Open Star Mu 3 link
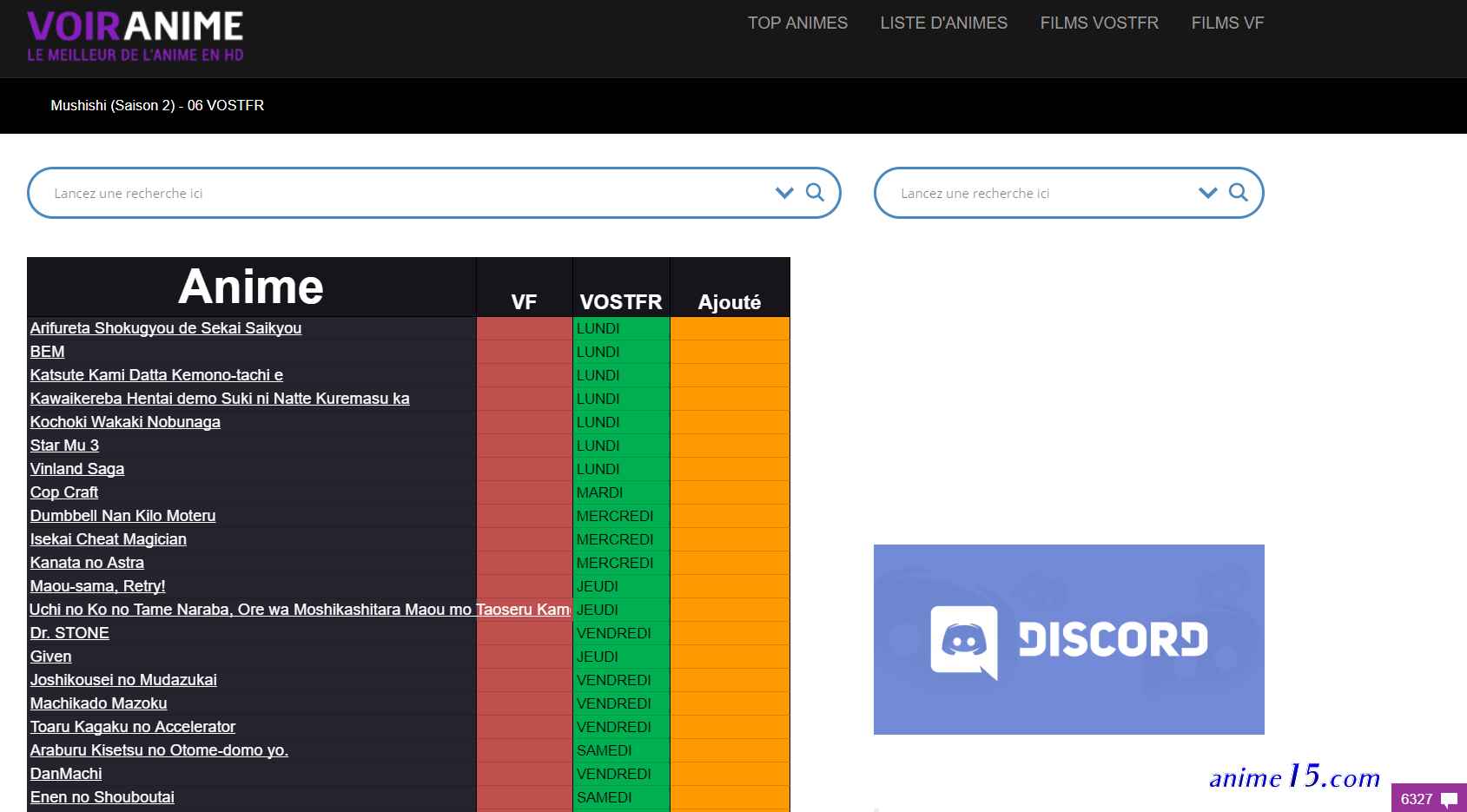This screenshot has width=1467, height=812. pos(64,446)
